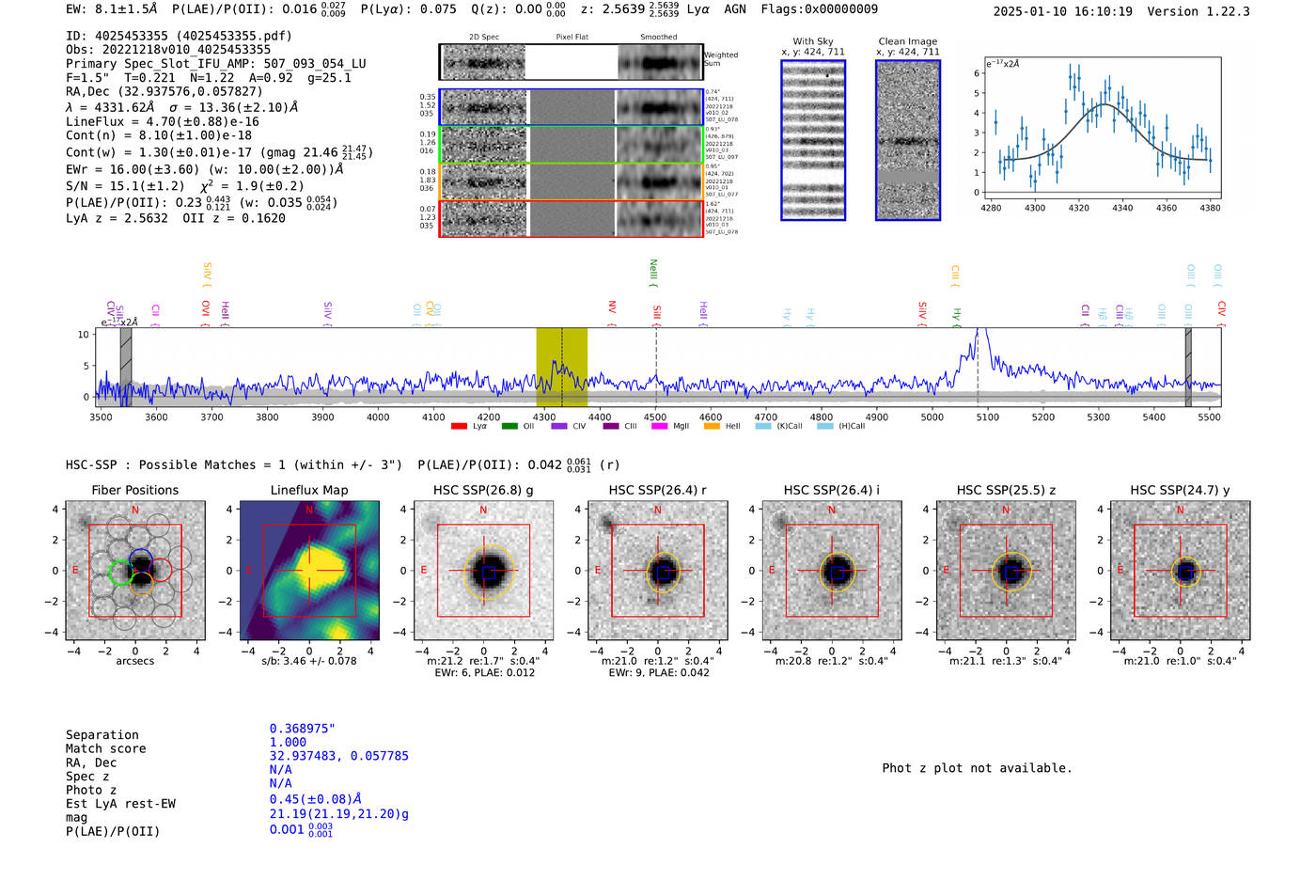This screenshot has width=1316, height=896.
Task: Click the (K)CaII legend swatch
Action: click(x=763, y=427)
